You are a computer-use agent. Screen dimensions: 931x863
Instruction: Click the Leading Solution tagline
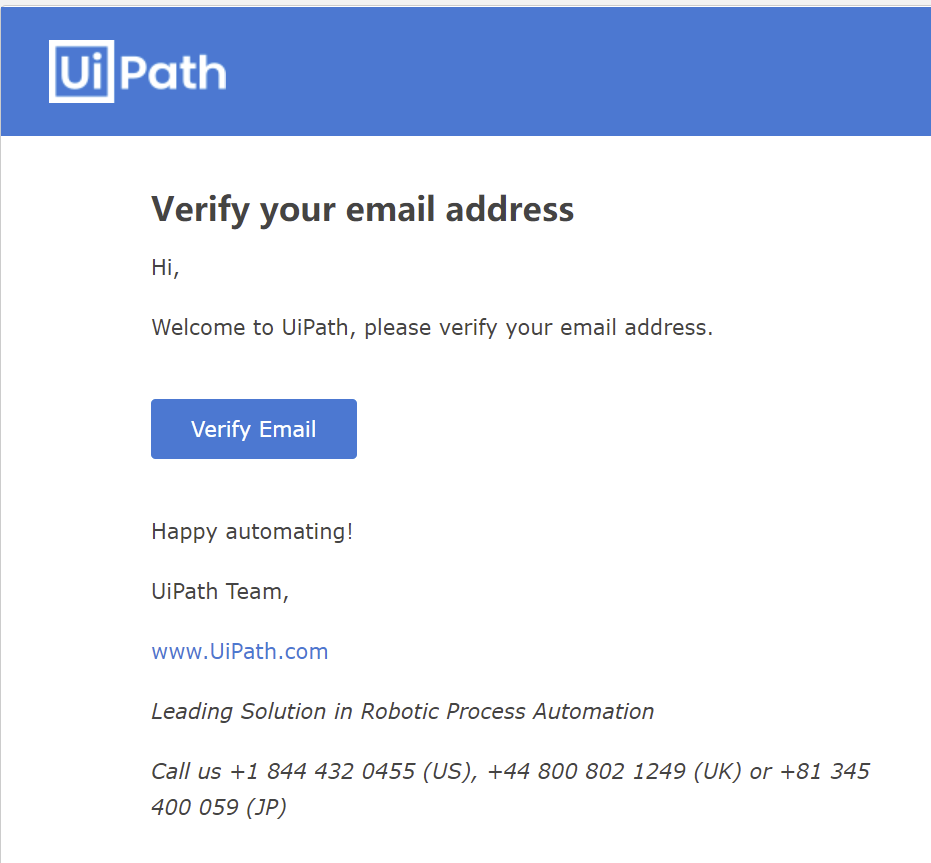[402, 711]
